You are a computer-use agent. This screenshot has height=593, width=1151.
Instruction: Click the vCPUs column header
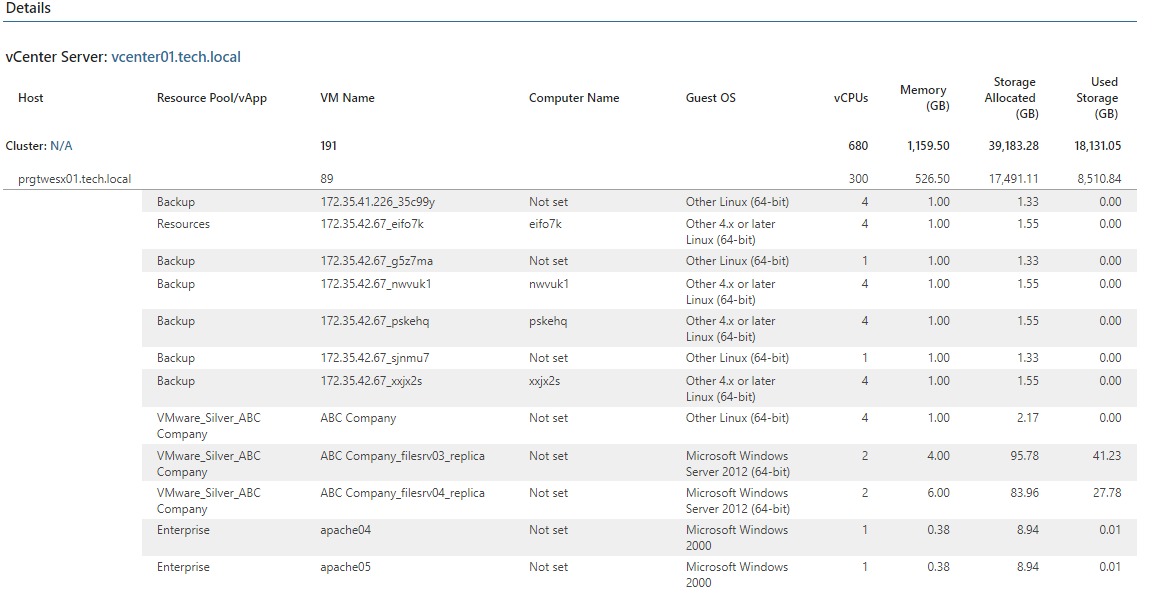point(851,98)
